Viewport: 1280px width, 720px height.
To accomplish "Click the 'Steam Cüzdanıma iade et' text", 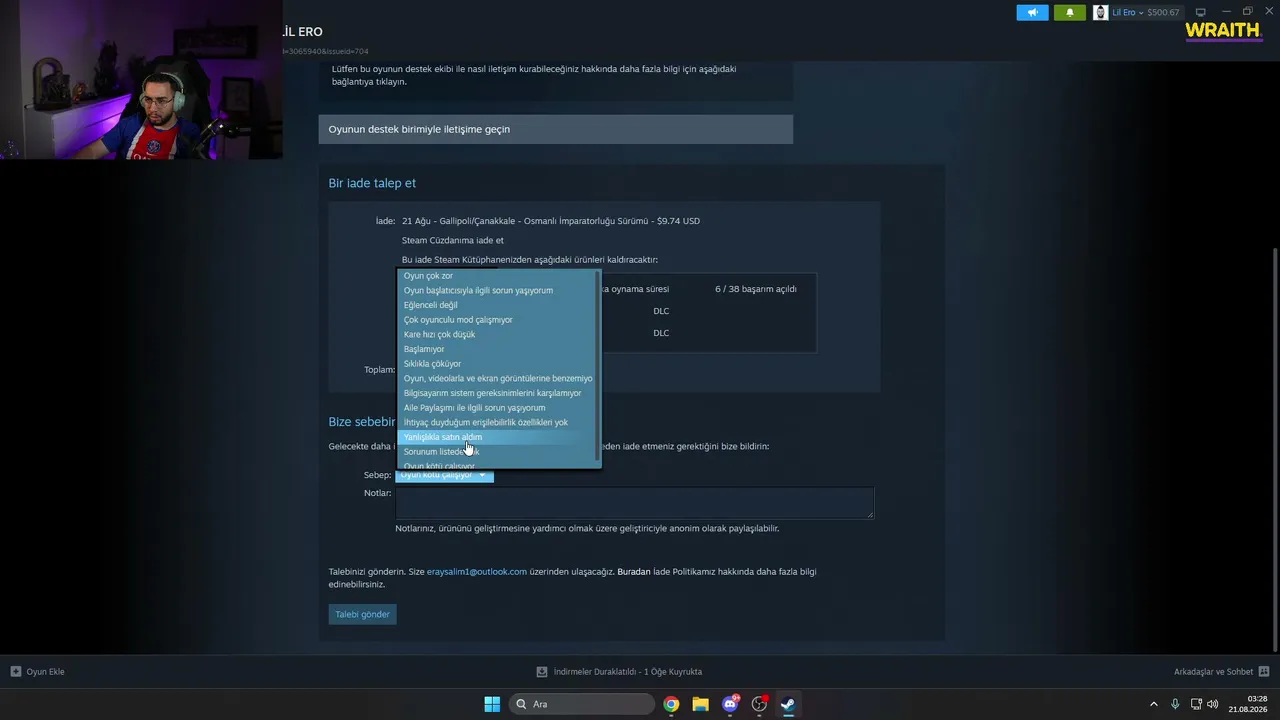I will 452,240.
